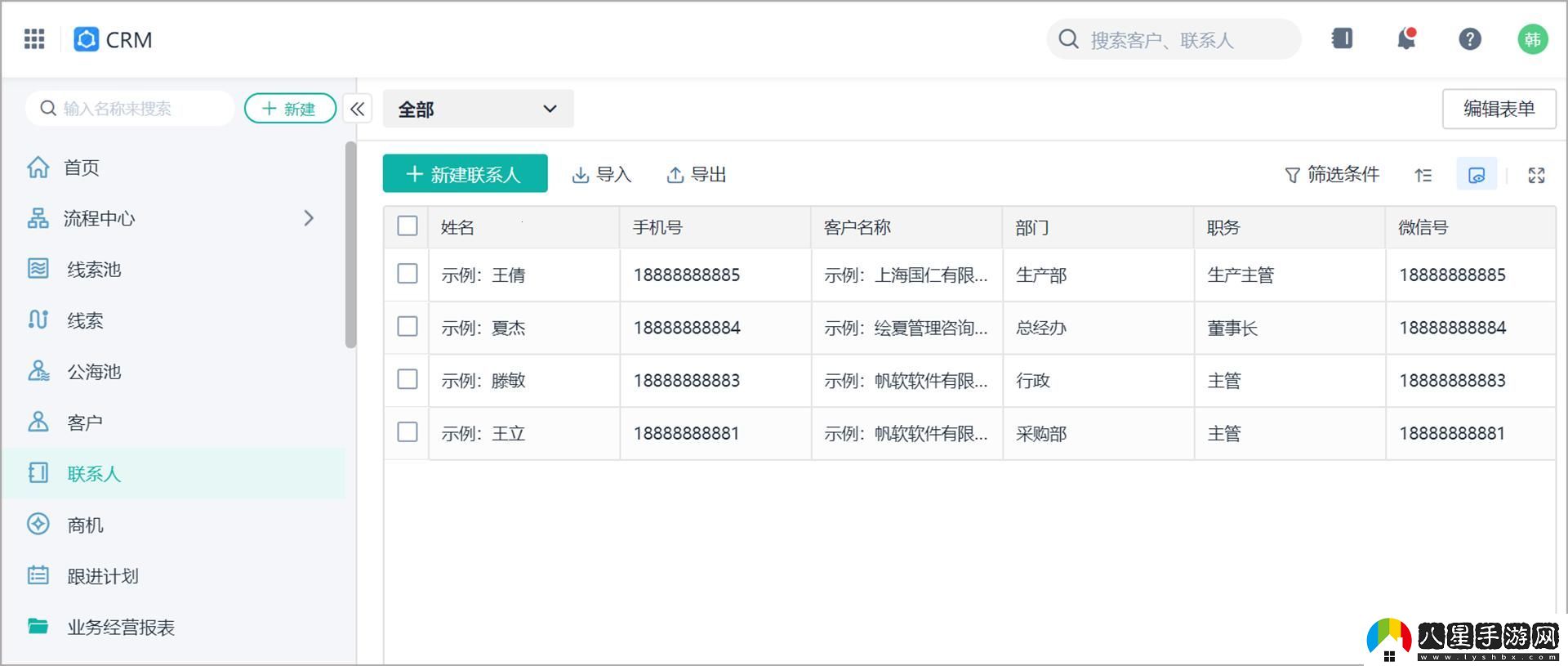Click the 线索池 pool icon

(38, 269)
